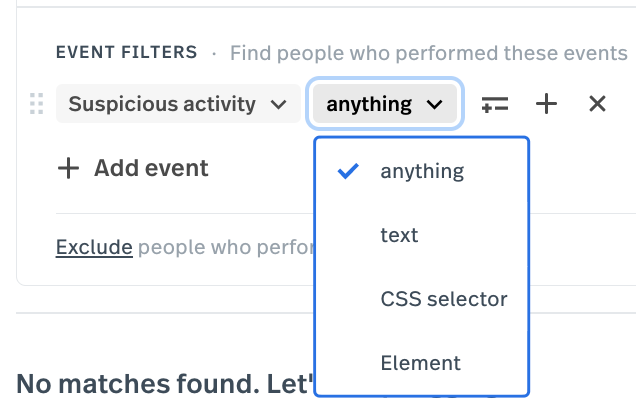Click the EVENT FILTERS heading
The width and height of the screenshot is (636, 410).
127,52
